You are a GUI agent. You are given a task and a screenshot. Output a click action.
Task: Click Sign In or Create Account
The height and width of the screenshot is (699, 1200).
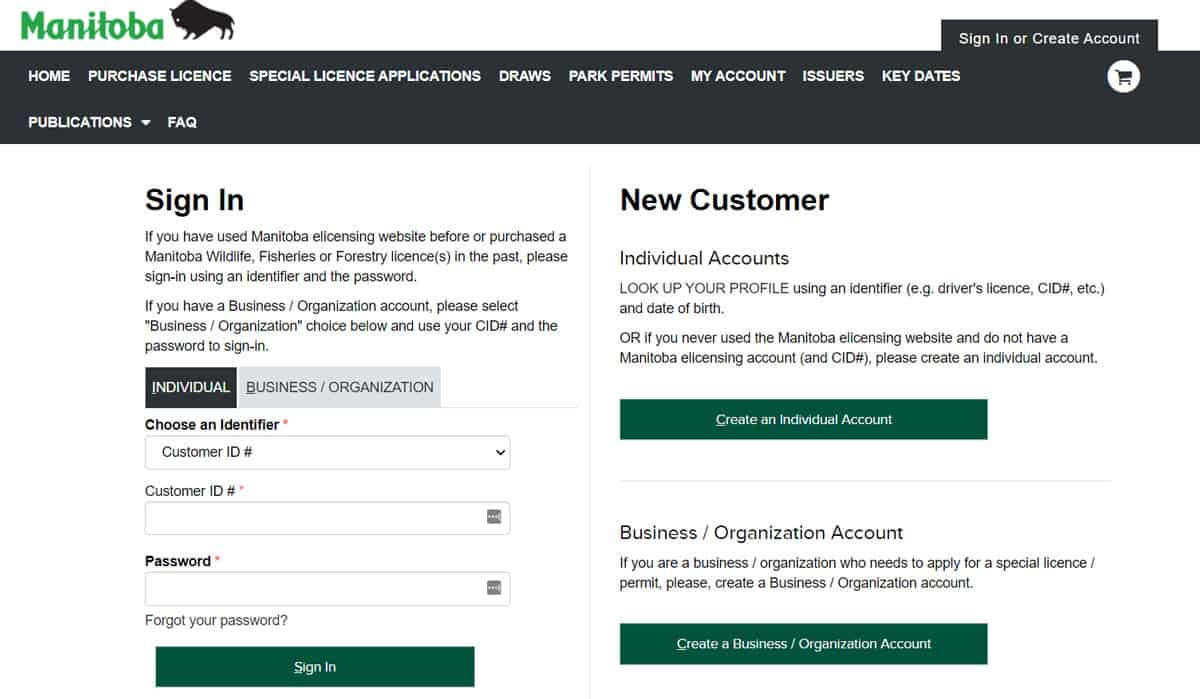point(1049,38)
